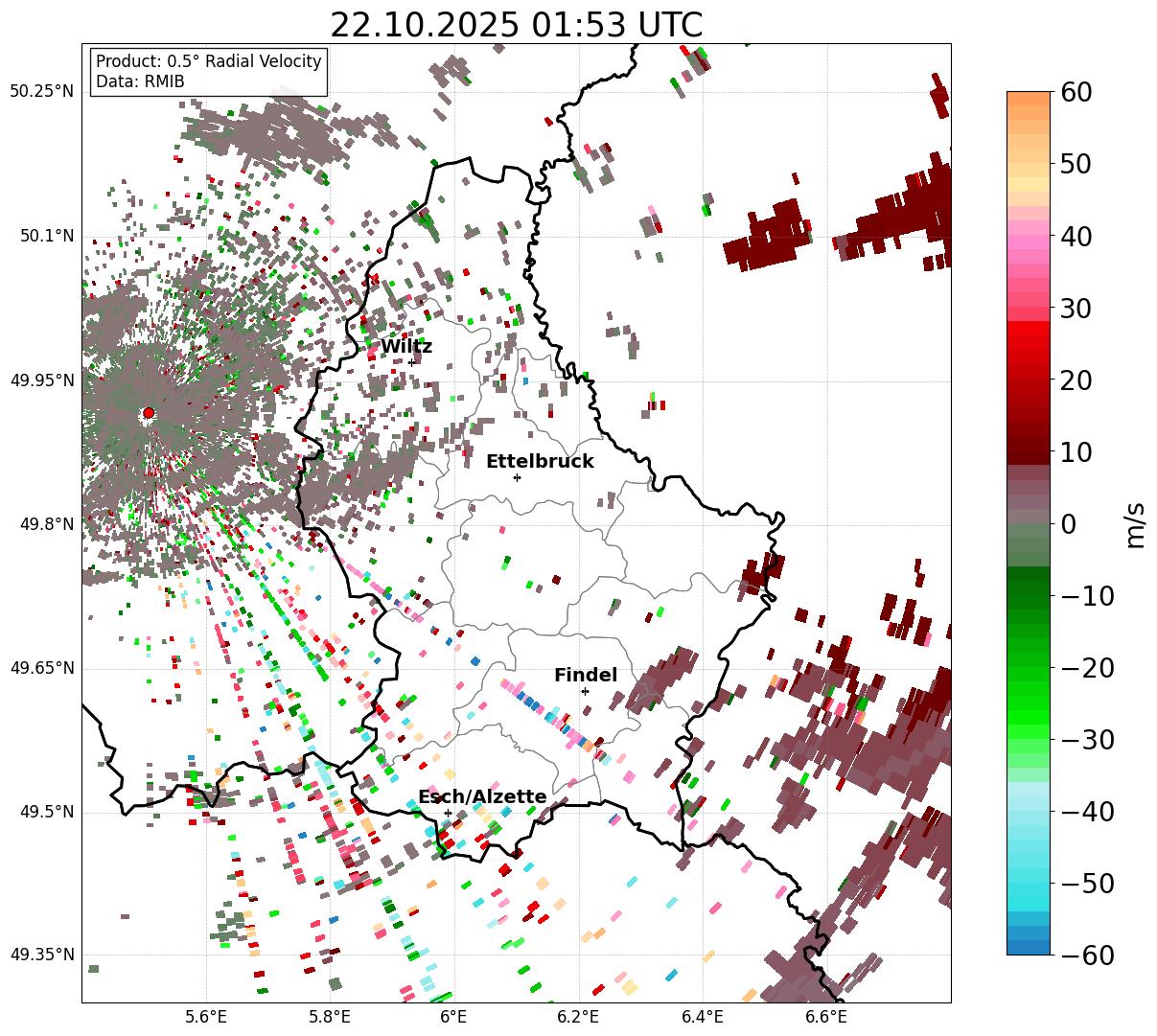Click the Wiltz city label
1157x1036 pixels.
(406, 347)
